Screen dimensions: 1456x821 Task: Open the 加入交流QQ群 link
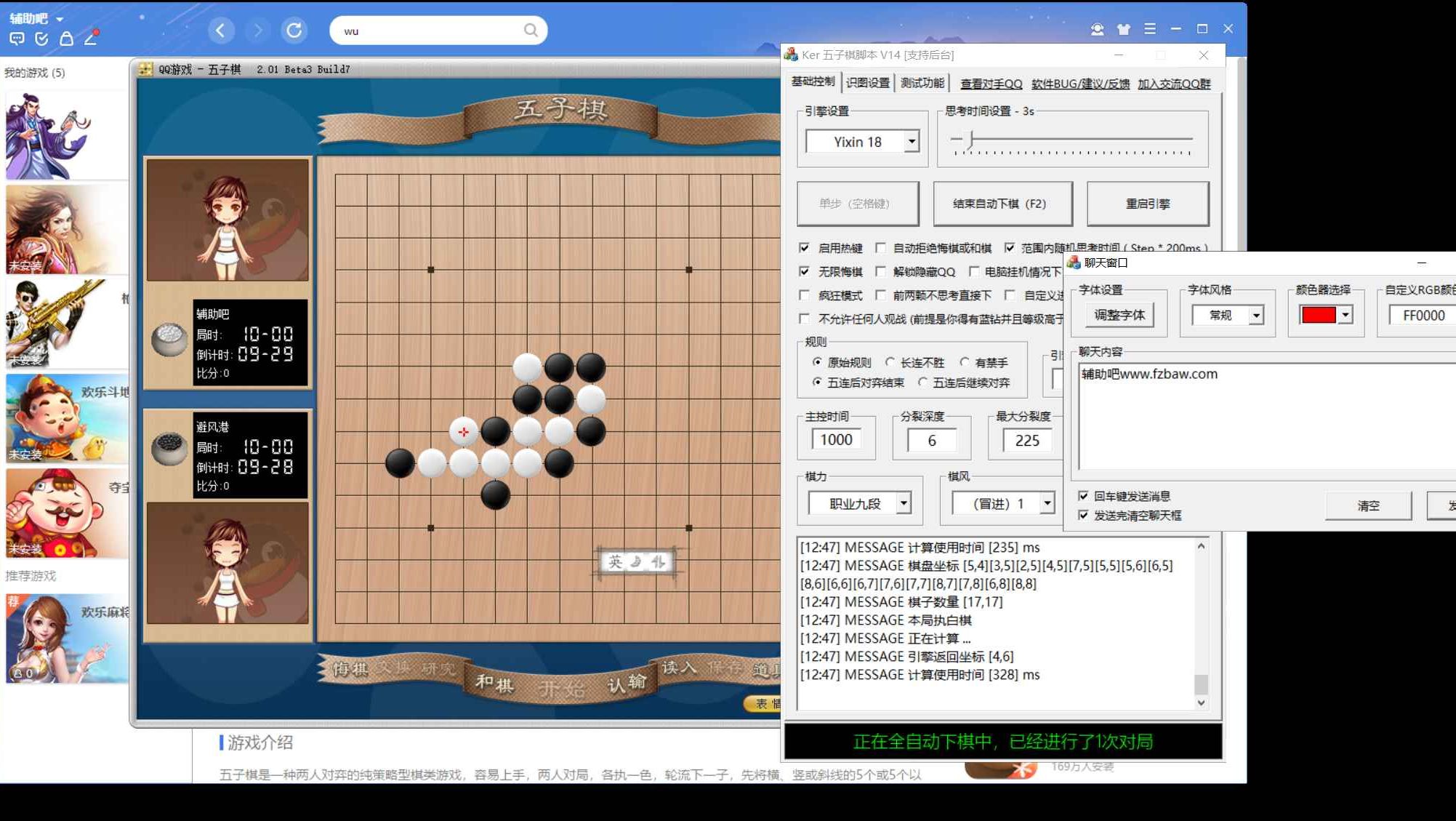[1174, 84]
